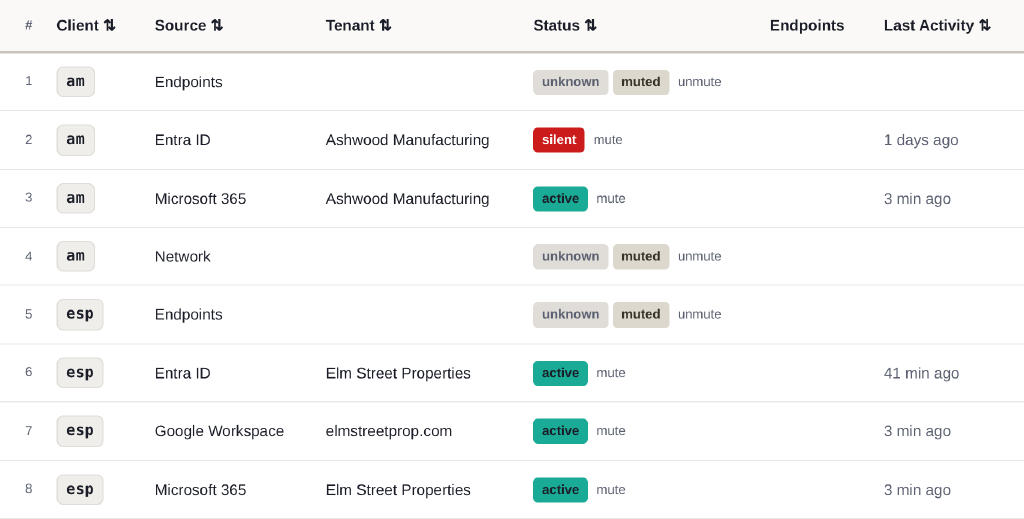Sort table by Last Activity column

937,25
